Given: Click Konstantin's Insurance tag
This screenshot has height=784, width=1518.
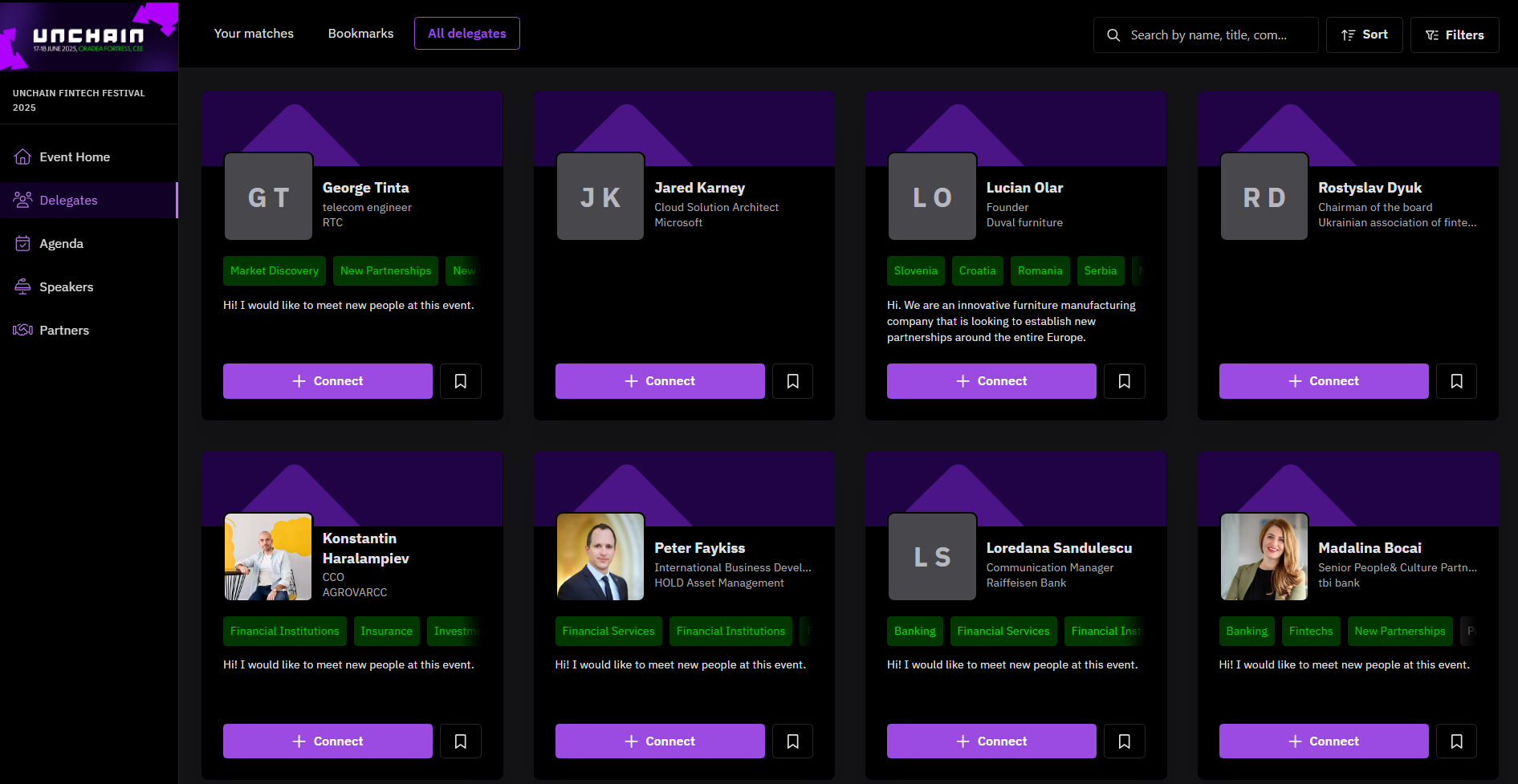Looking at the screenshot, I should click(386, 631).
